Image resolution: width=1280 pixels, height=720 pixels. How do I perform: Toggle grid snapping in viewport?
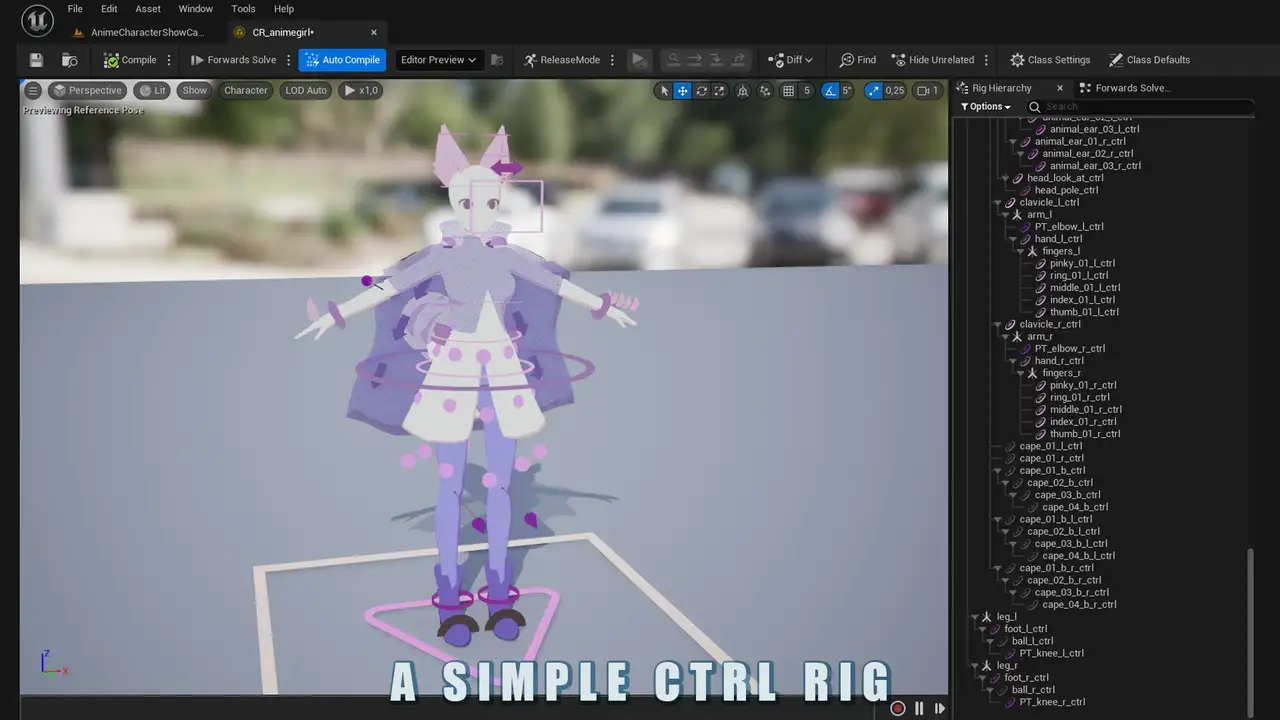[788, 90]
